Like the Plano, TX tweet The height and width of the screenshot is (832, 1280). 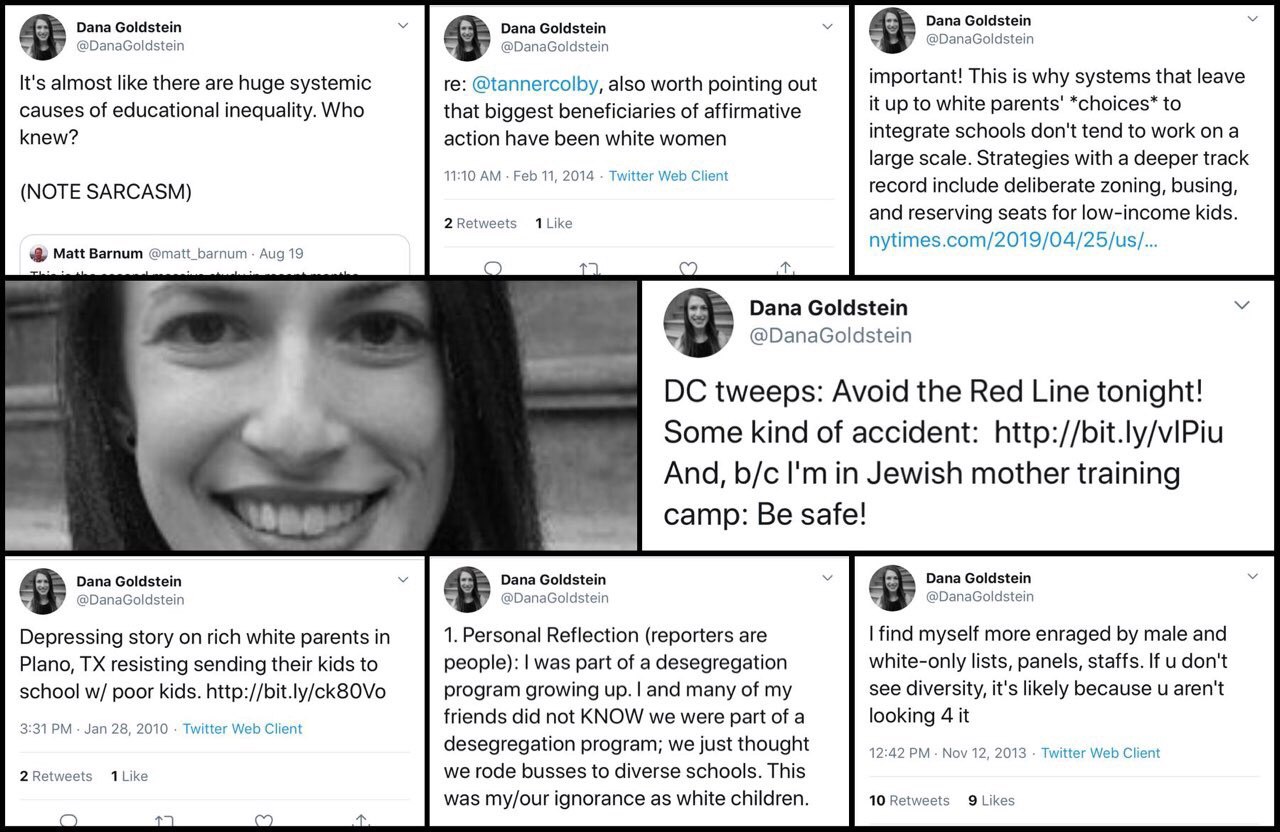[263, 821]
